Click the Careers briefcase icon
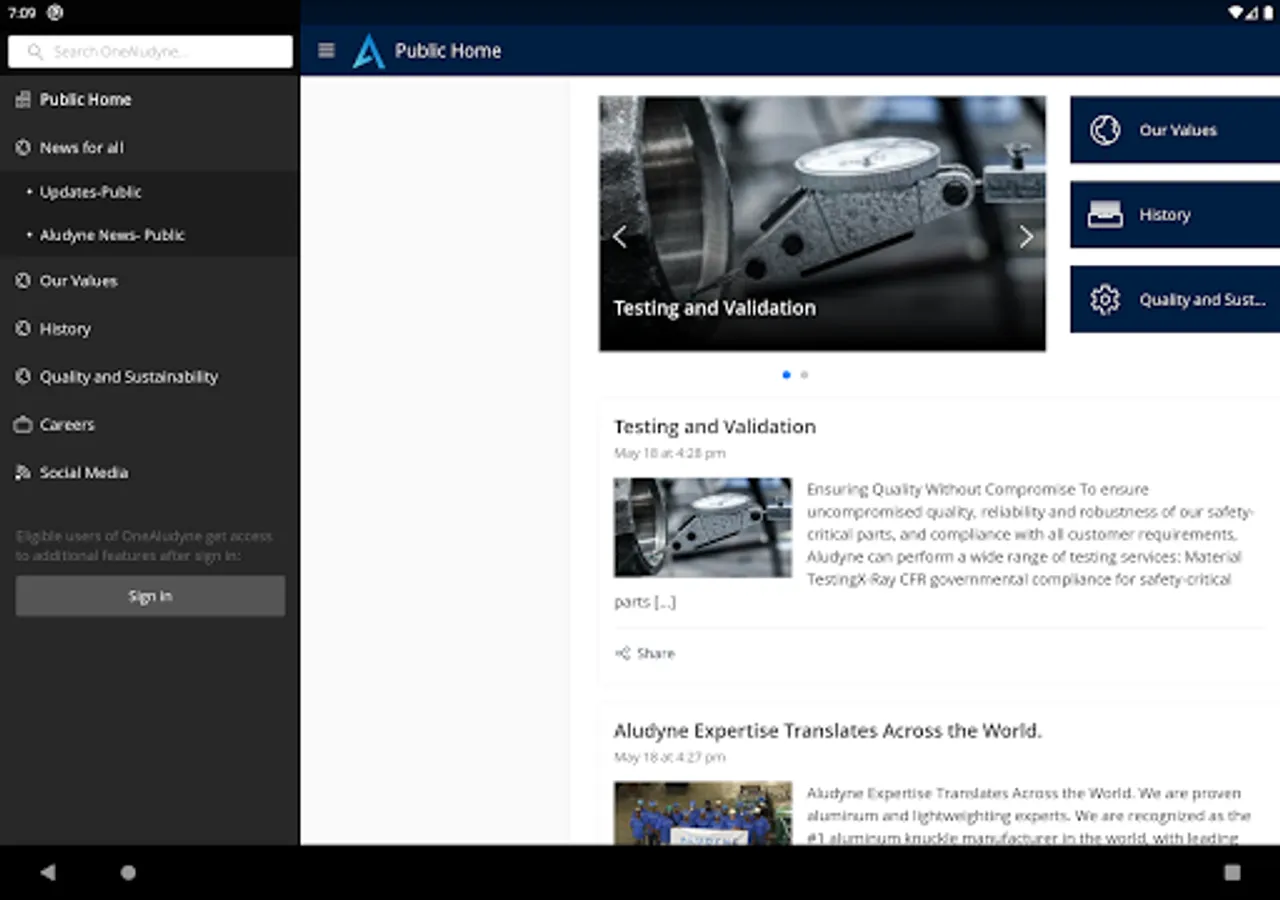This screenshot has width=1280, height=900. point(23,425)
